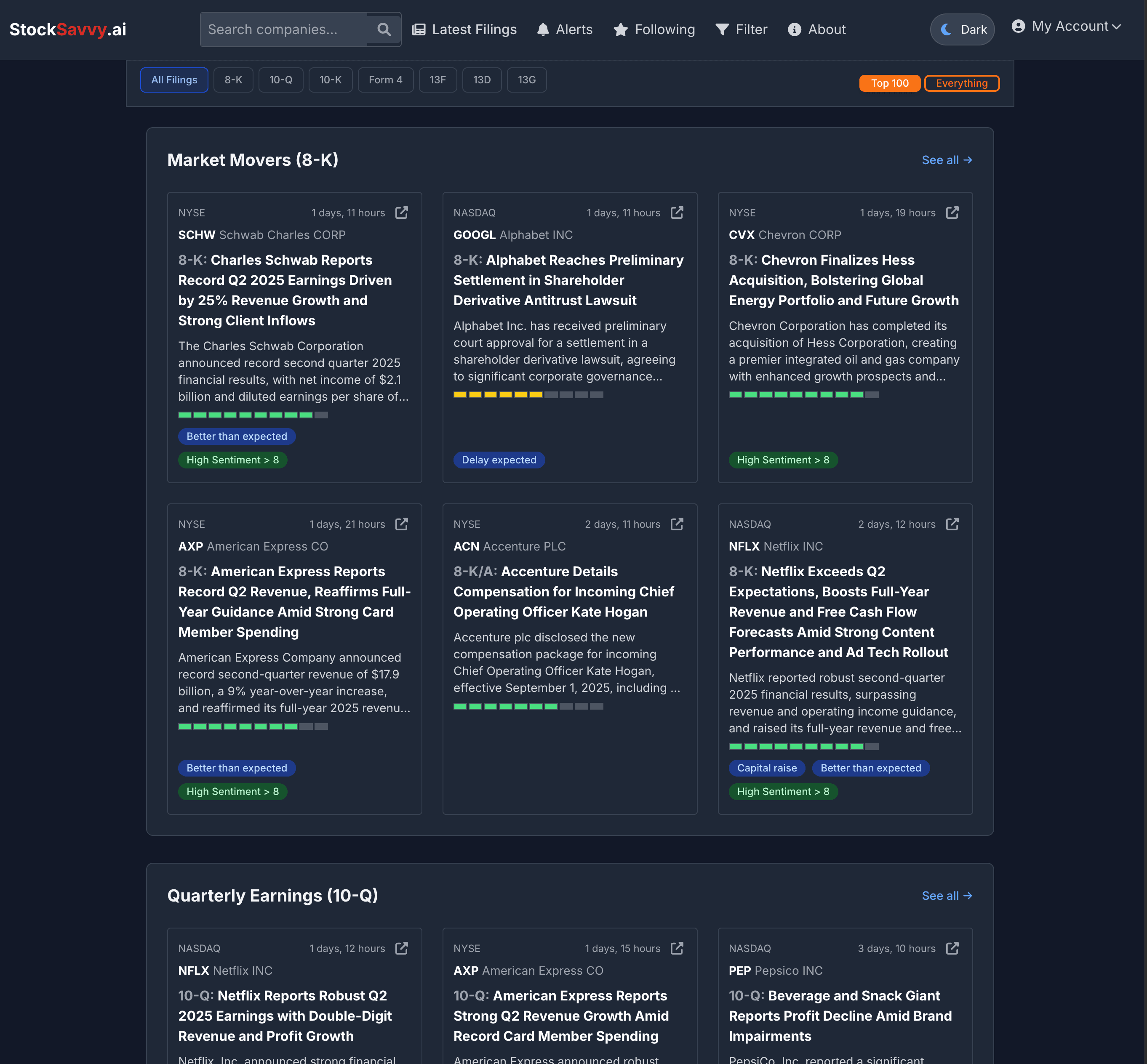
Task: Open external link for NFLX 8-K filing
Action: (952, 524)
